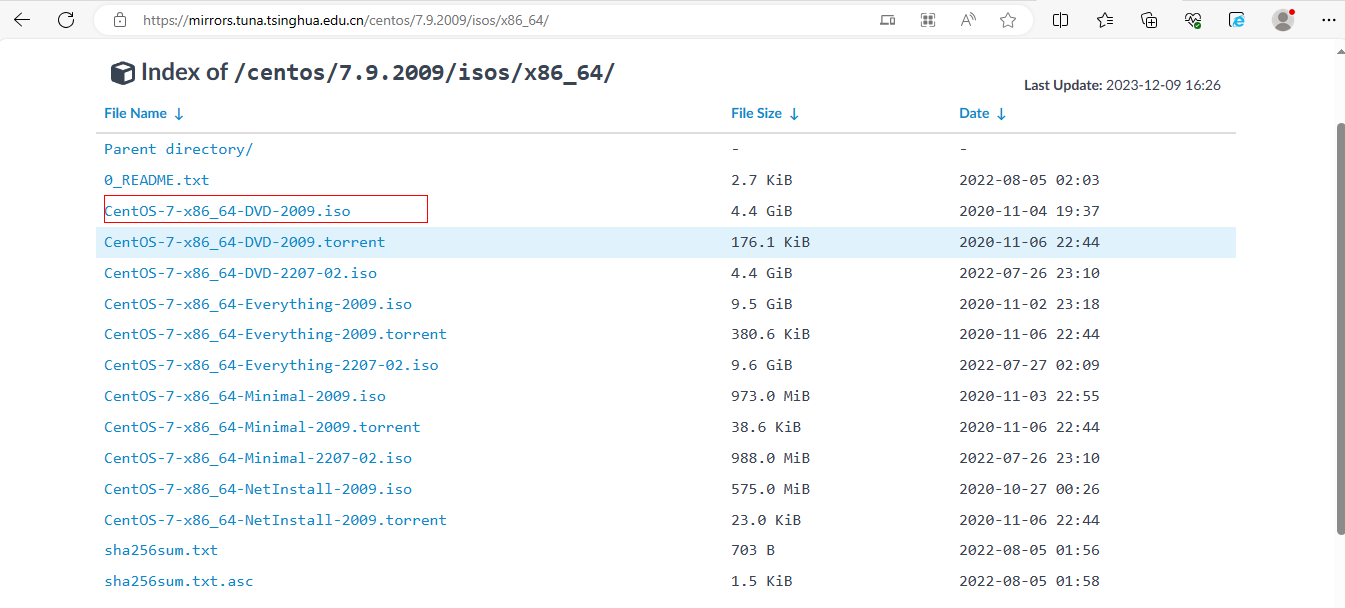Viewport: 1345px width, 608px height.
Task: Open the app available icon in address bar
Action: coord(887,20)
